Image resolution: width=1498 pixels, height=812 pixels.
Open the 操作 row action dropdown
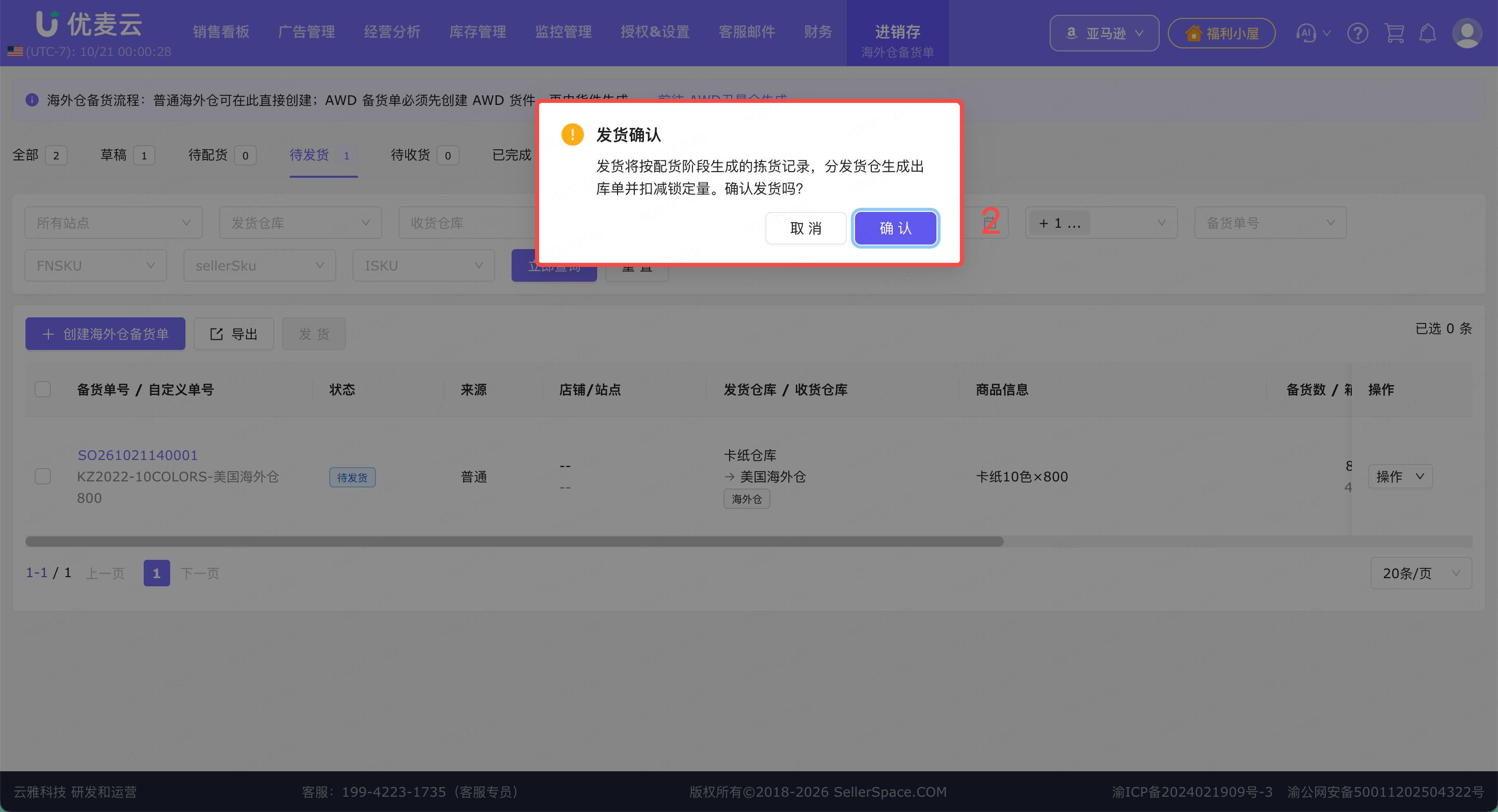(x=1400, y=476)
